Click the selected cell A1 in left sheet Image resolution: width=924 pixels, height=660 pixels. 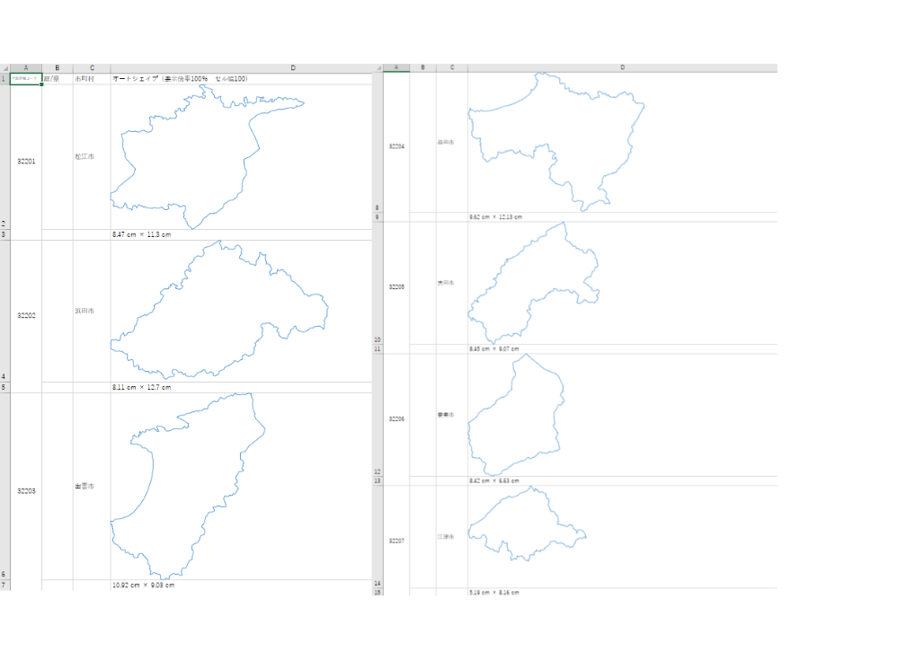pyautogui.click(x=26, y=78)
